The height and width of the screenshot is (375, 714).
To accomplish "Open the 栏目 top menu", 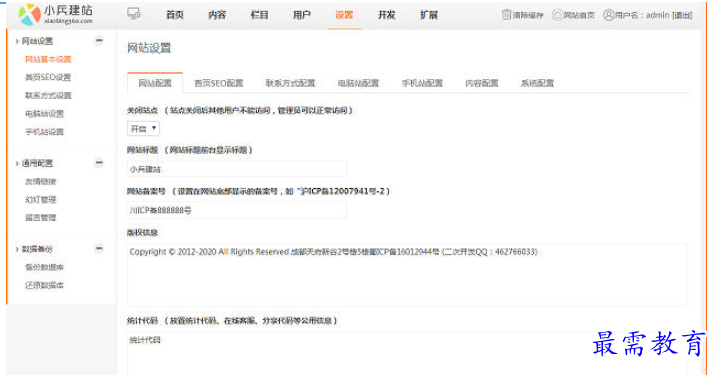I will [x=260, y=15].
